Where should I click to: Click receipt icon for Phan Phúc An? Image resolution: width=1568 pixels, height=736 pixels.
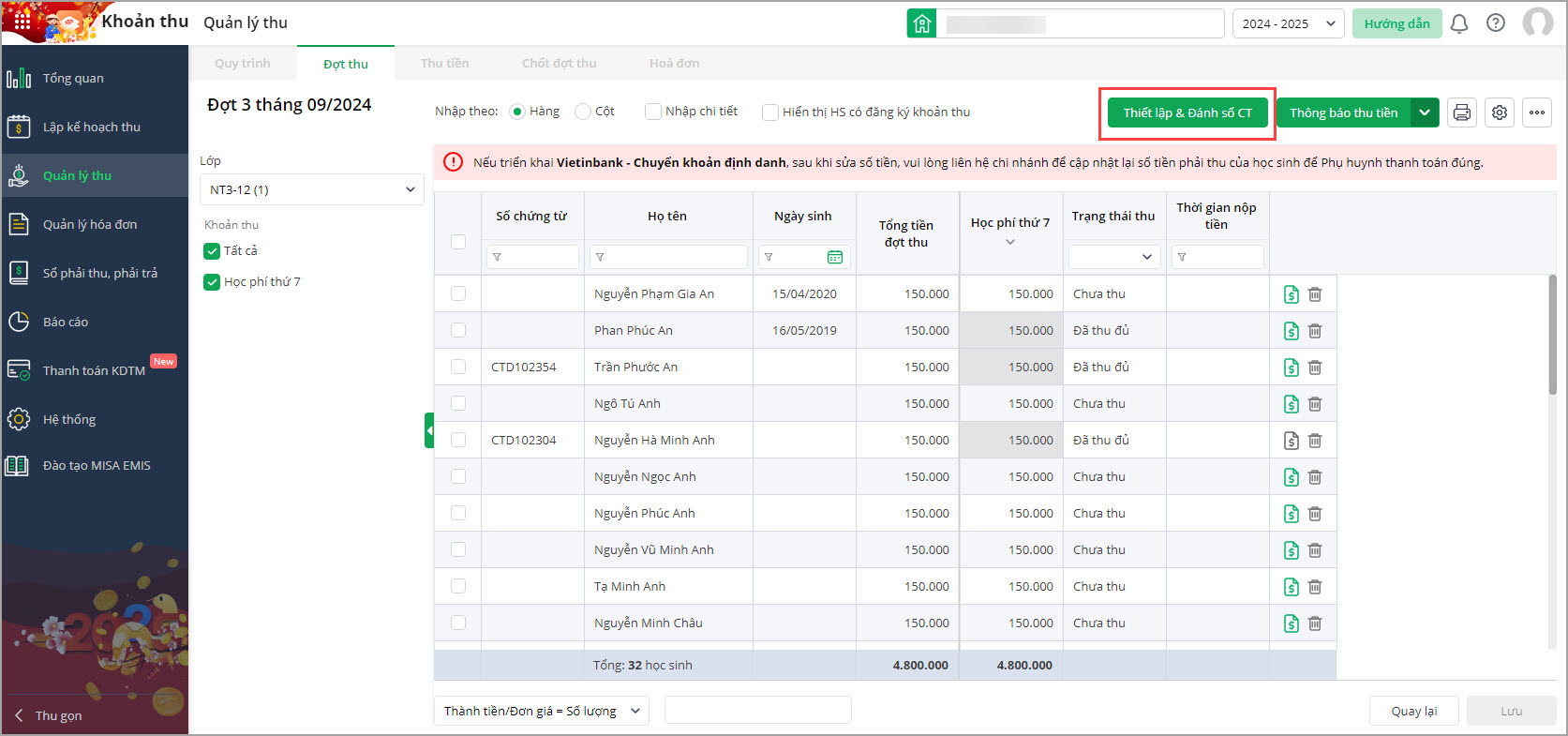pos(1292,331)
